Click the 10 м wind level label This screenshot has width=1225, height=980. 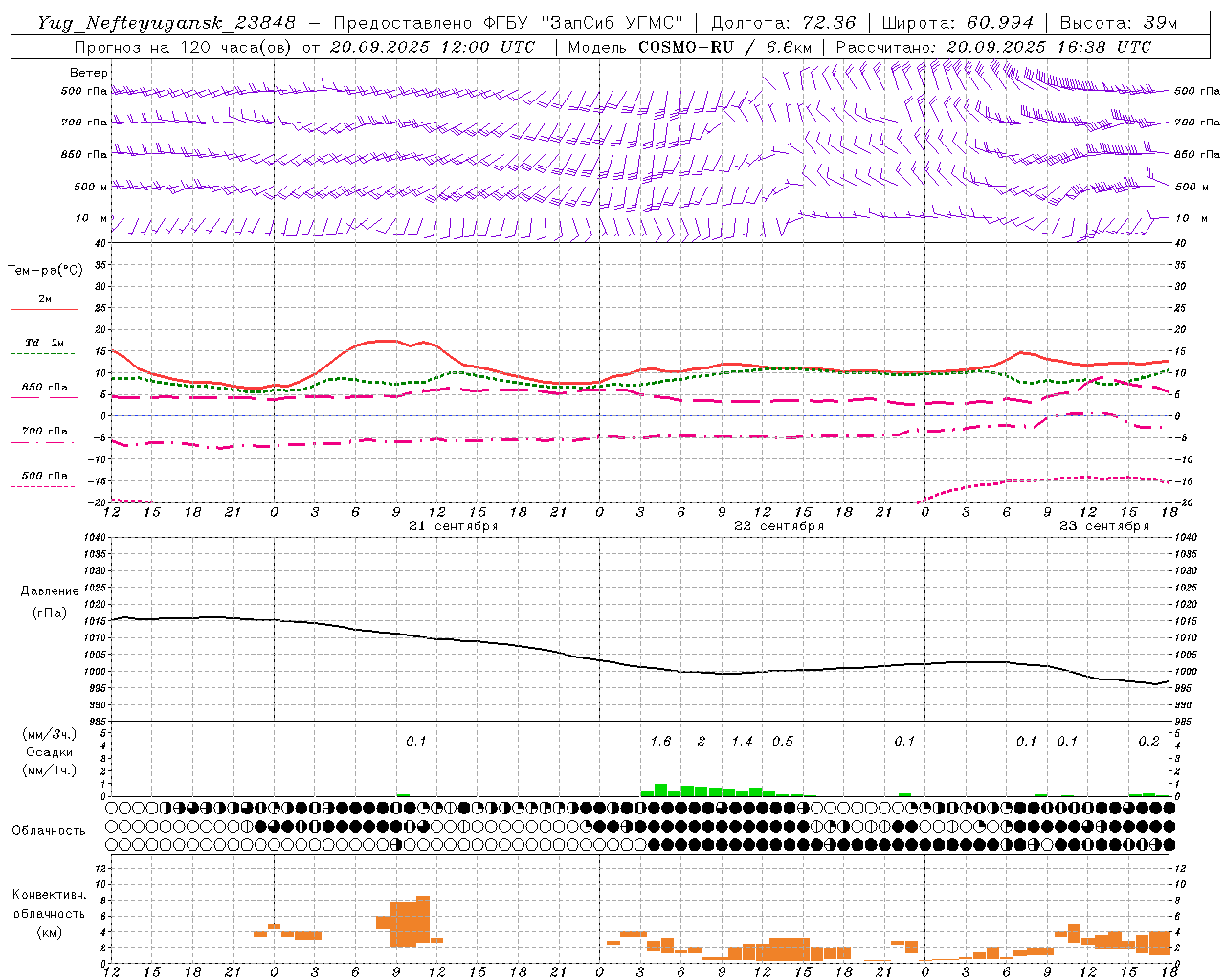pos(92,219)
